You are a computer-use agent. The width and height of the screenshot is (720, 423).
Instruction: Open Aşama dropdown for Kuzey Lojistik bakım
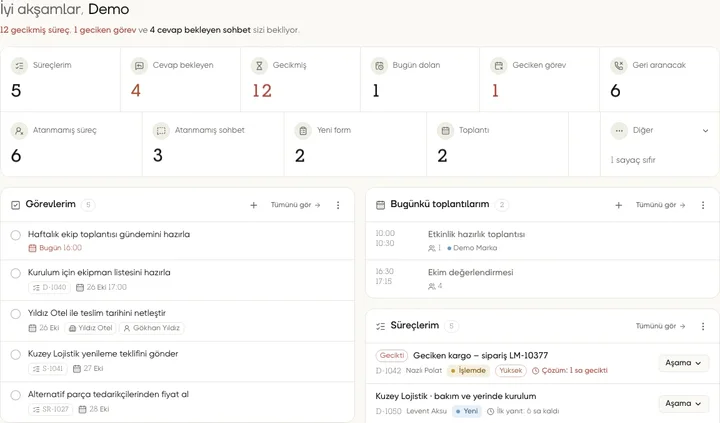(x=683, y=403)
